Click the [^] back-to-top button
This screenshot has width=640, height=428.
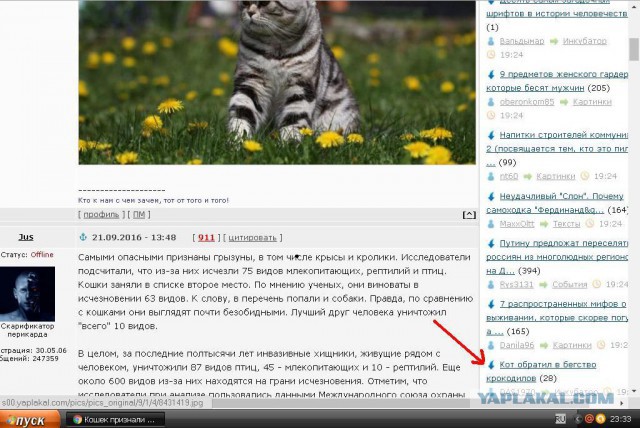(x=469, y=215)
